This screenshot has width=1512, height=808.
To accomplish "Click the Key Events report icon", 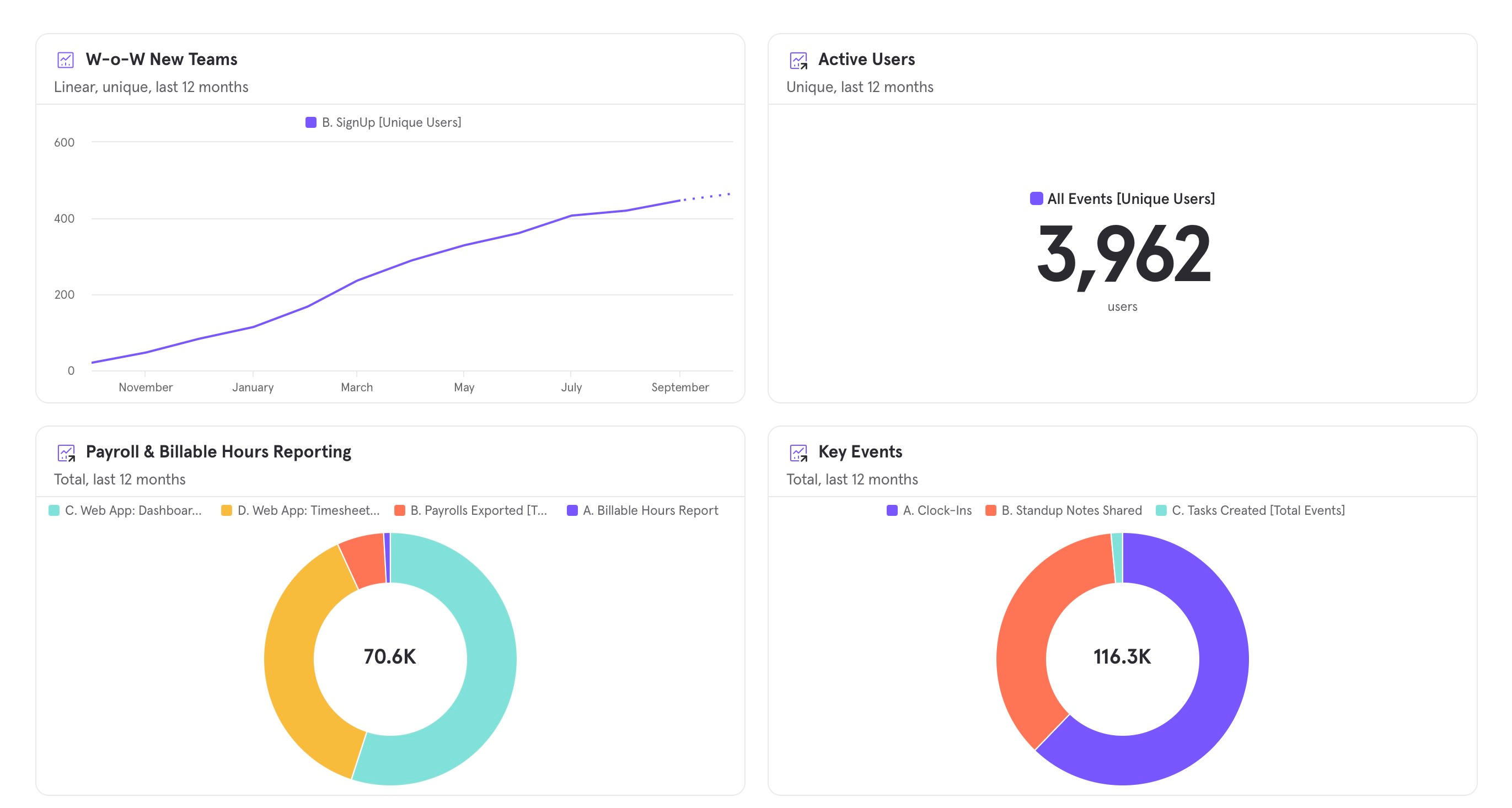I will coord(798,453).
